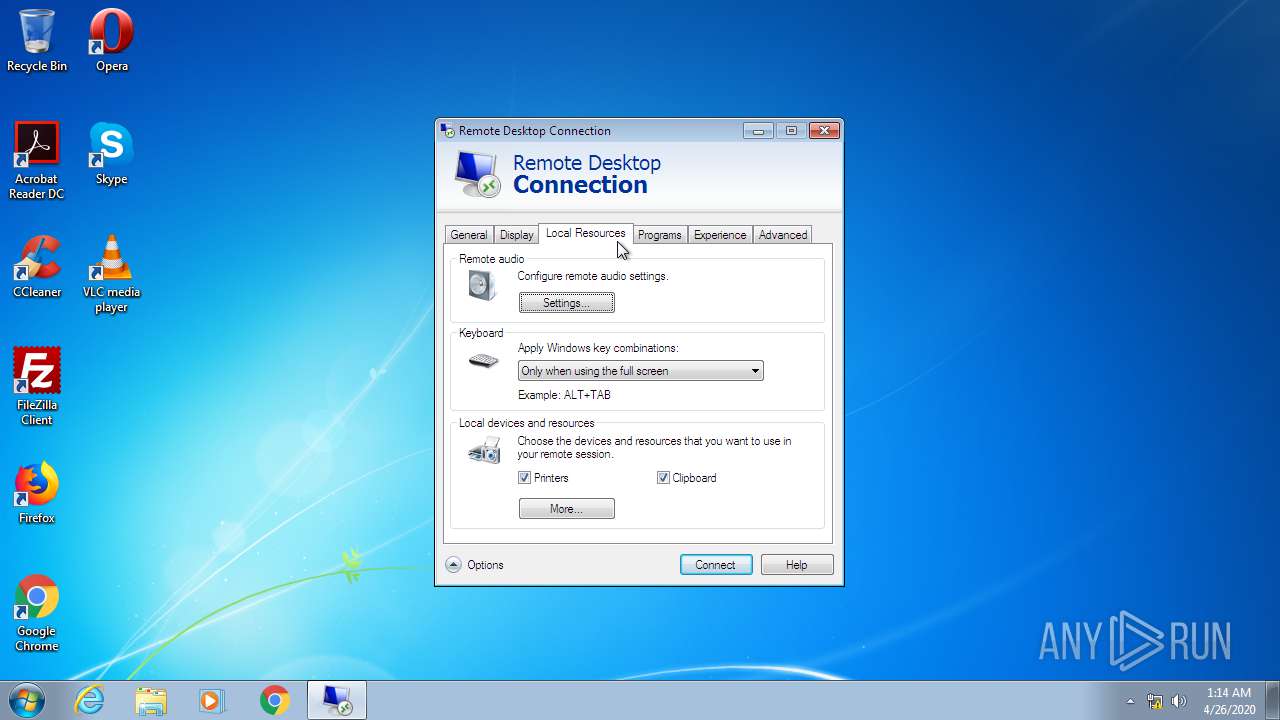Open Windows Explorer from the taskbar
The height and width of the screenshot is (720, 1280).
pyautogui.click(x=151, y=700)
